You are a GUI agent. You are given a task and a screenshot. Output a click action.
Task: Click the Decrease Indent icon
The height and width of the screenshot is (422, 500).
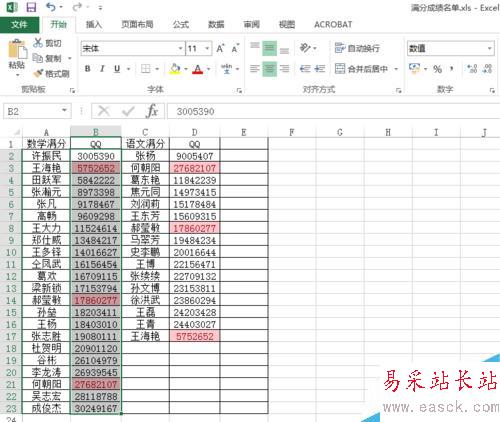tap(305, 69)
